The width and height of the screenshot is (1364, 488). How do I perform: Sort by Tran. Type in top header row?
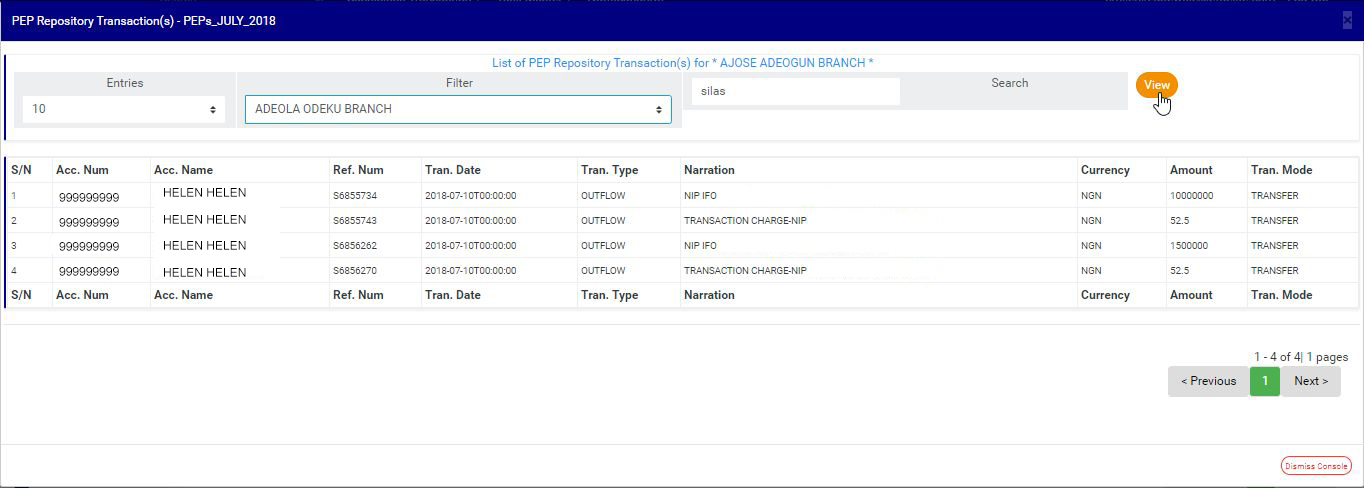pyautogui.click(x=609, y=170)
